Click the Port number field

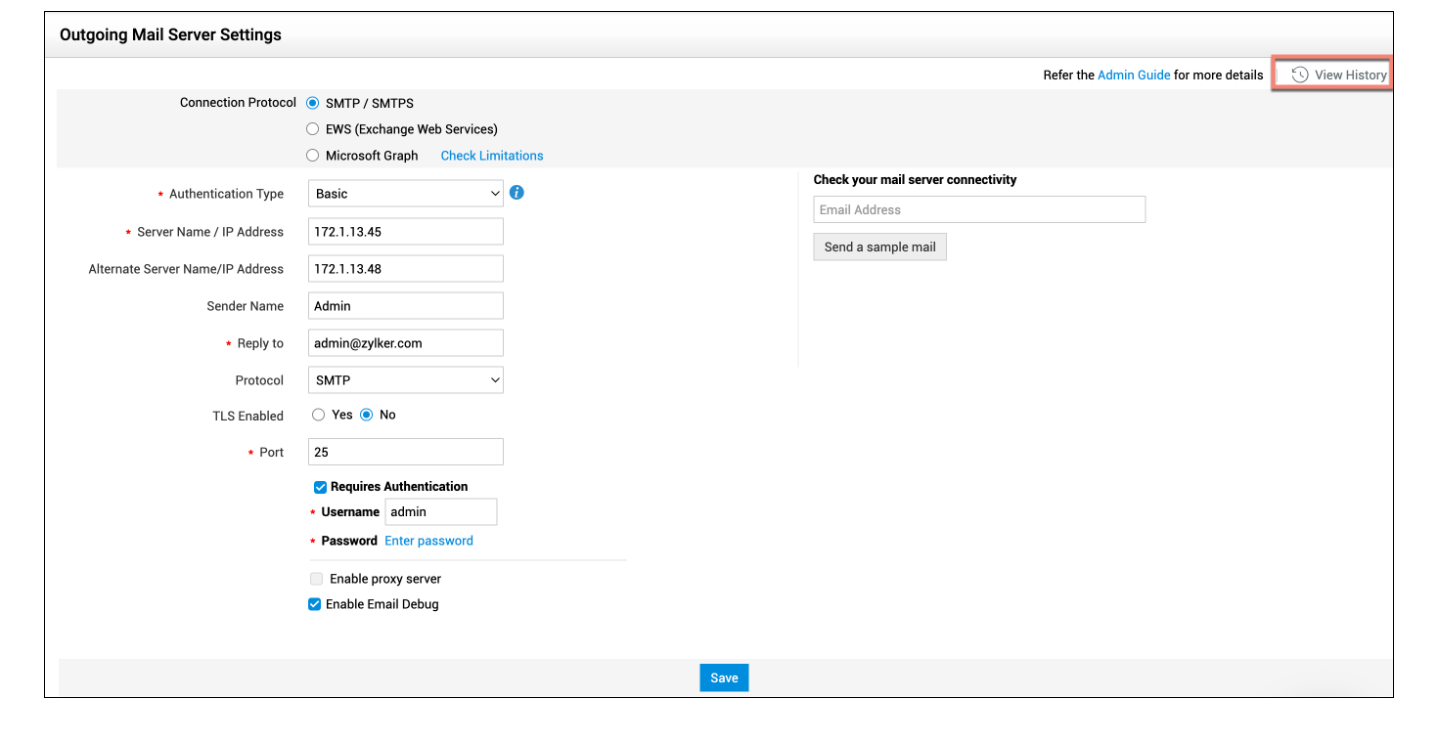pos(405,452)
